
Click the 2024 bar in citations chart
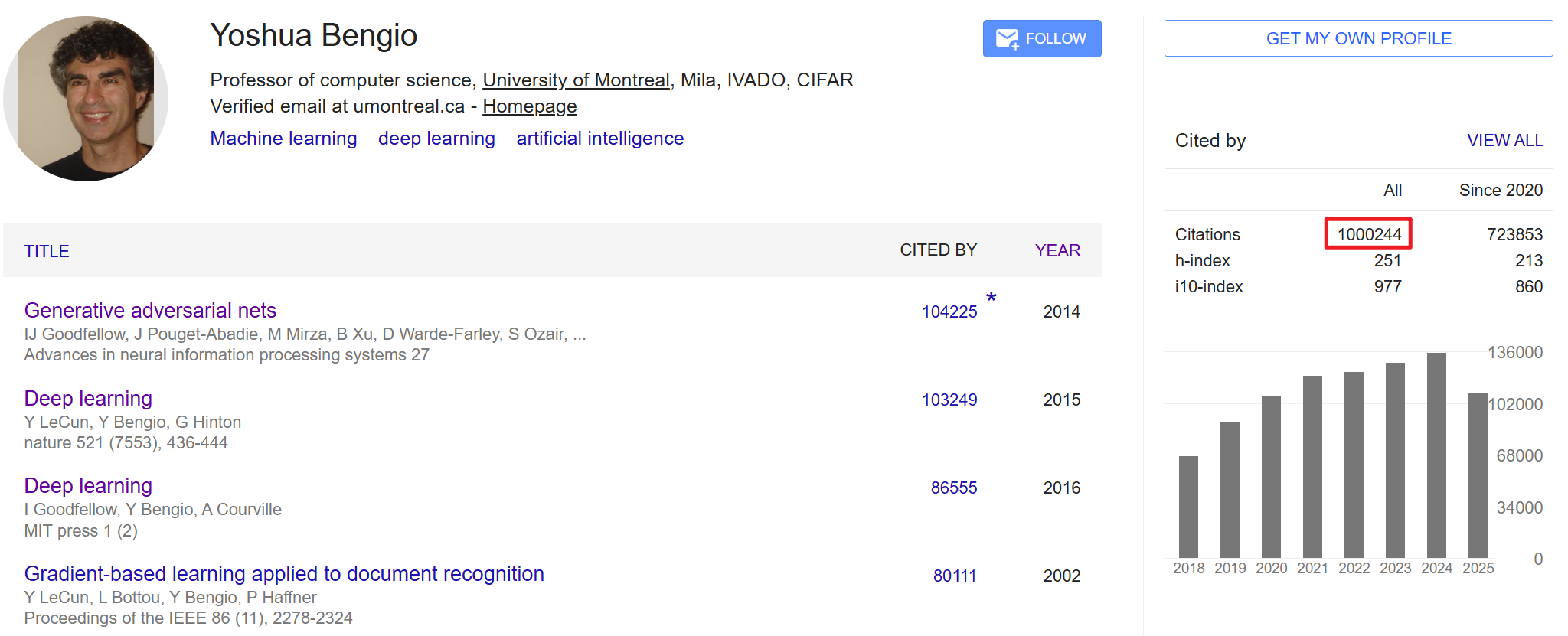coord(1436,455)
